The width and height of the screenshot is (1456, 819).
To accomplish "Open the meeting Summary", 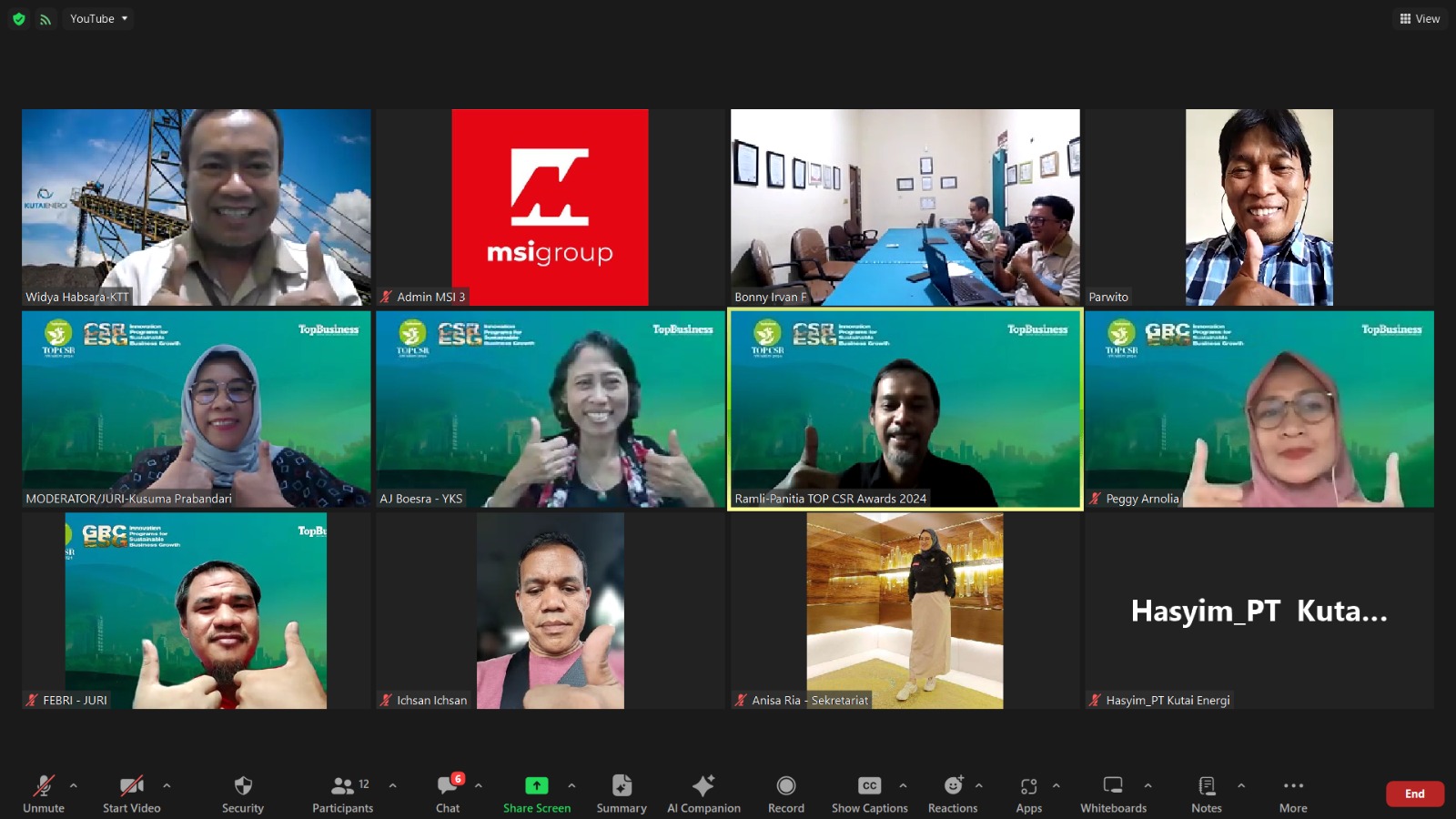I will click(x=622, y=794).
